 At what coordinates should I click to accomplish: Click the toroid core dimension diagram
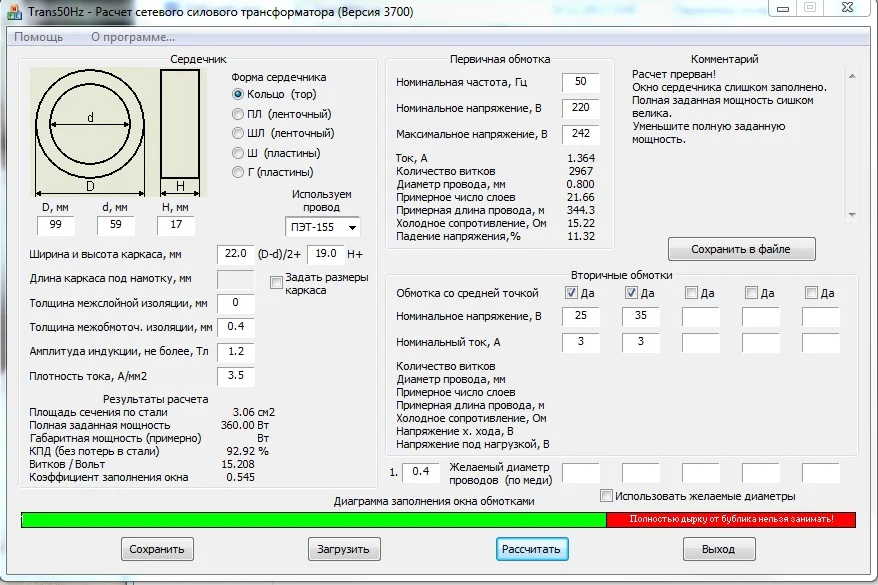pyautogui.click(x=118, y=132)
